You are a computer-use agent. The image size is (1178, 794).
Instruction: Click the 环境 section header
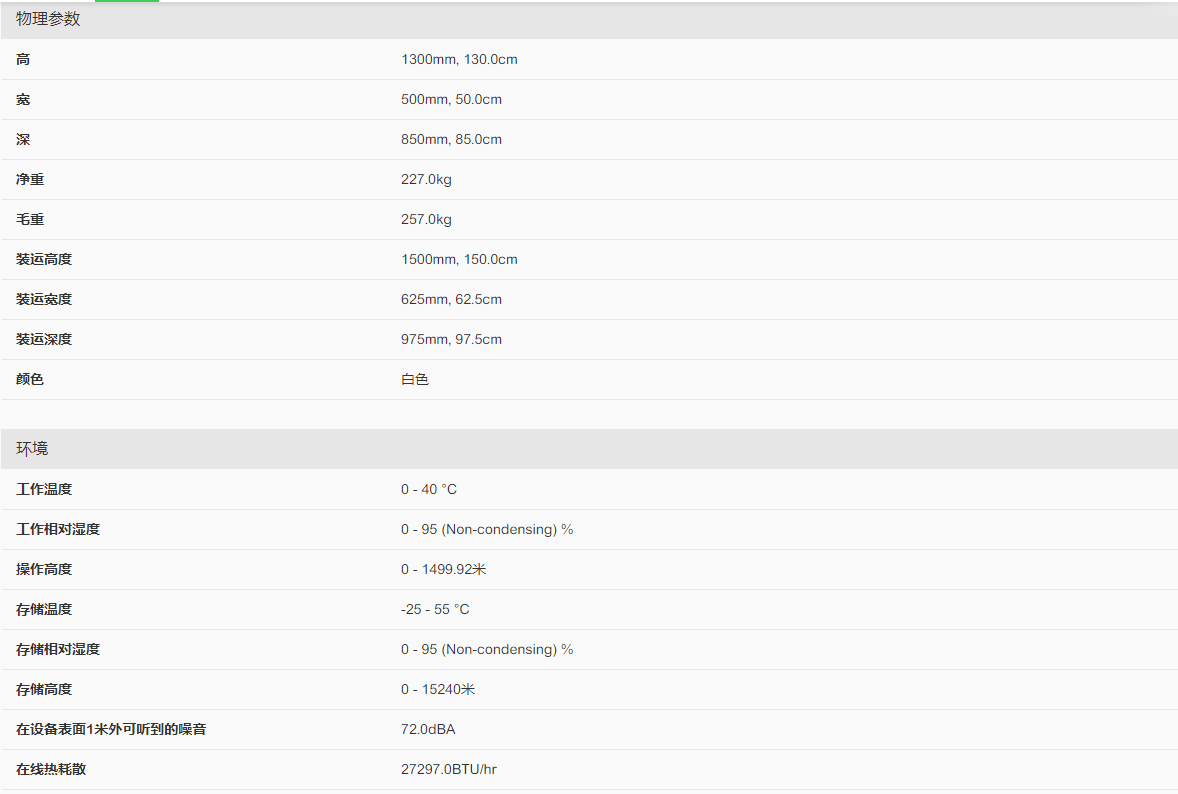point(32,449)
